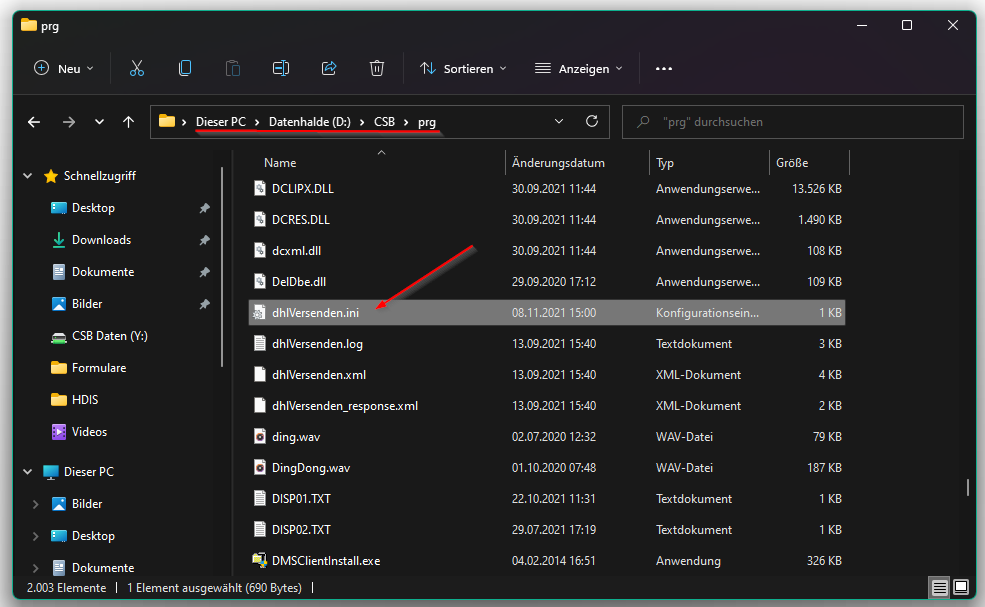Collapse the Schnellzugriff tree section
985x607 pixels.
click(x=28, y=176)
